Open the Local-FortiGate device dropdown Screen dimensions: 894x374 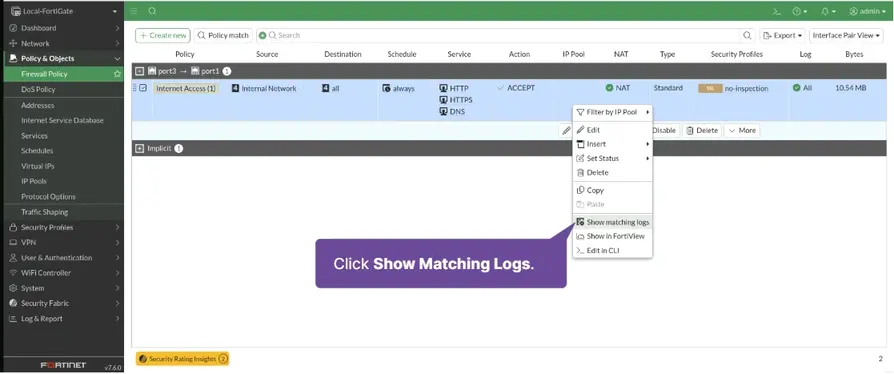[x=64, y=11]
